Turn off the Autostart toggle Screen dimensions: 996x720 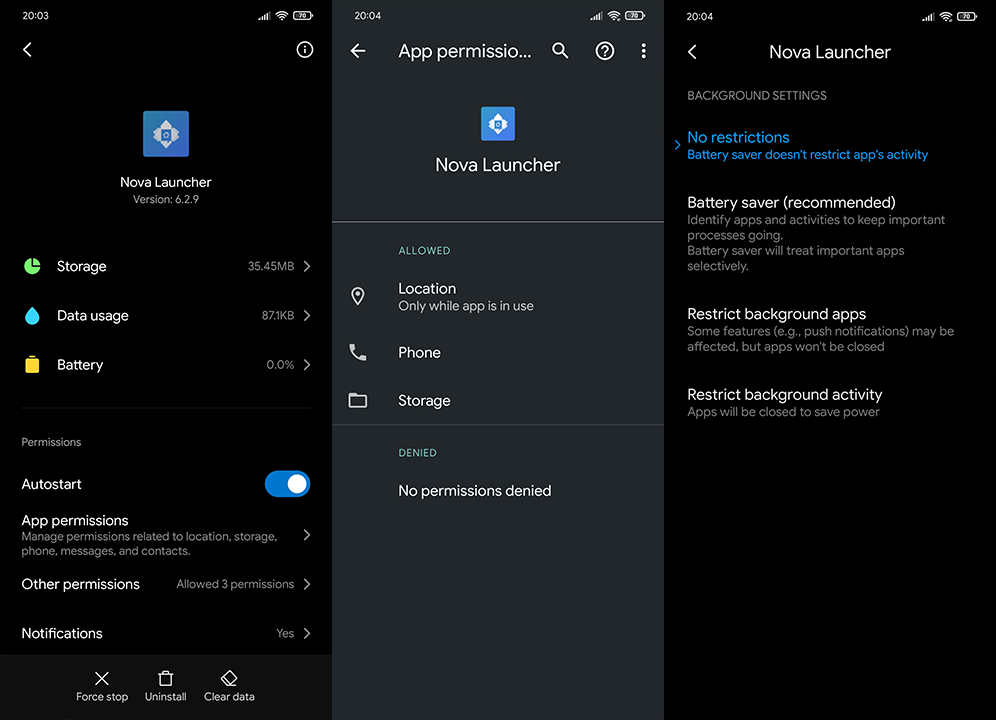coord(288,484)
